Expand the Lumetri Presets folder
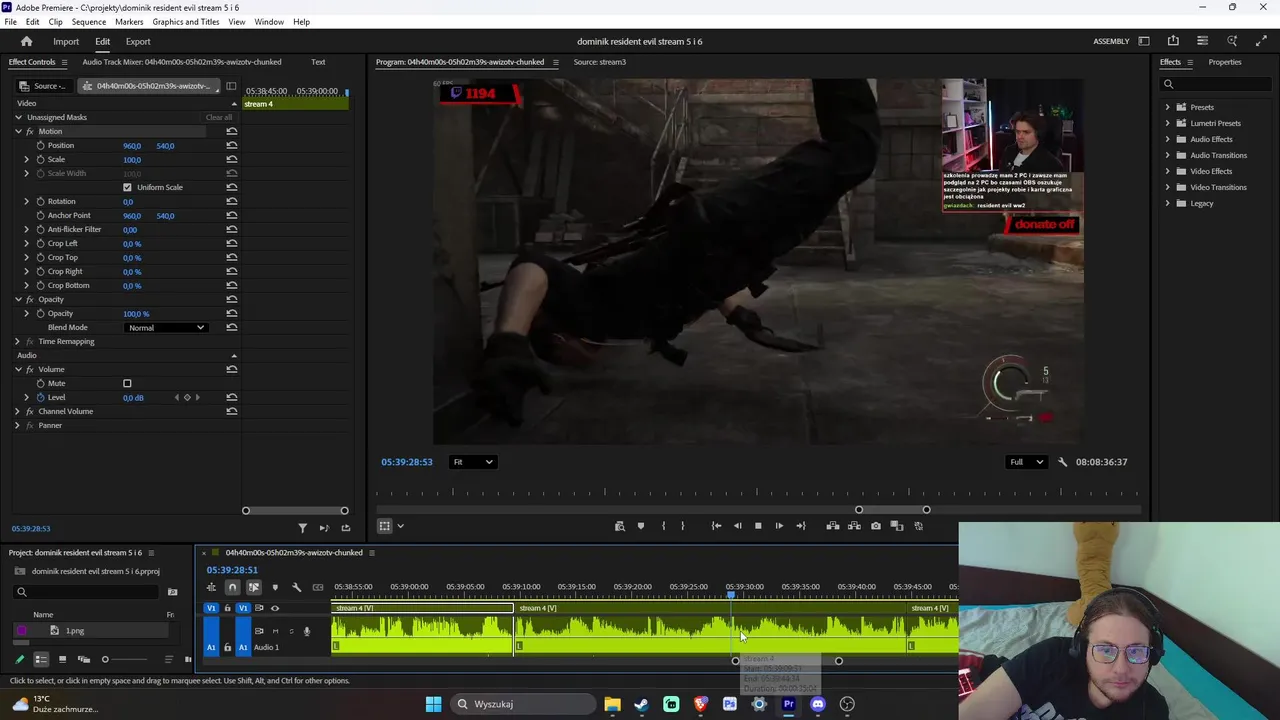 [x=1167, y=123]
